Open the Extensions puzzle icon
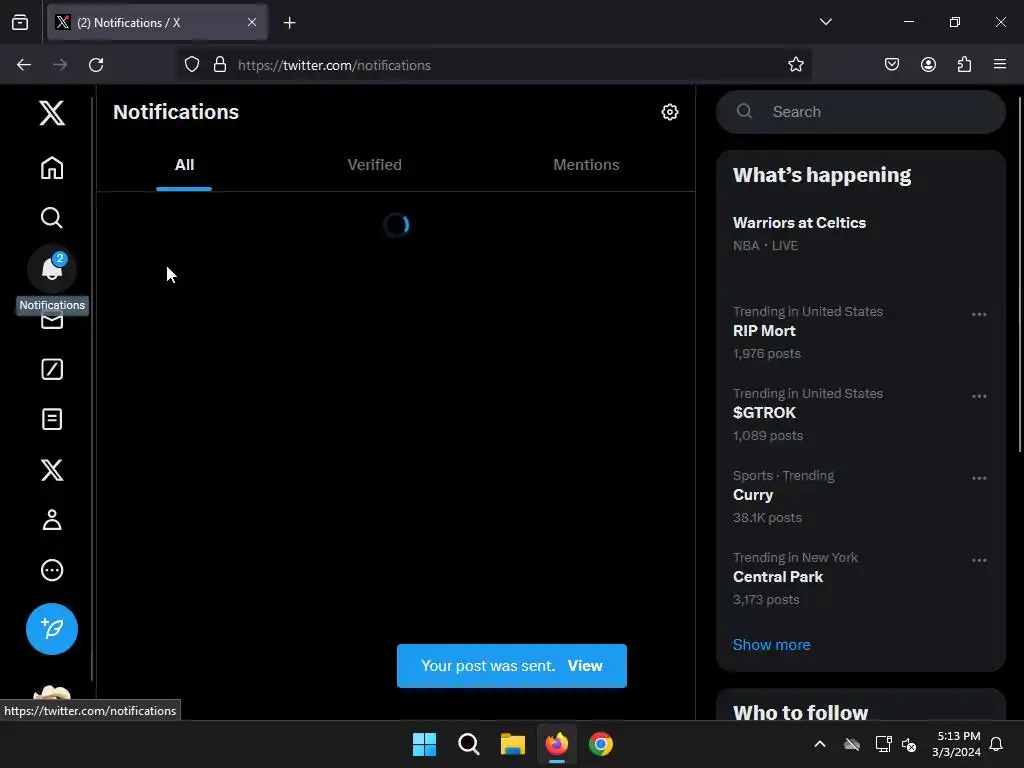 964,65
